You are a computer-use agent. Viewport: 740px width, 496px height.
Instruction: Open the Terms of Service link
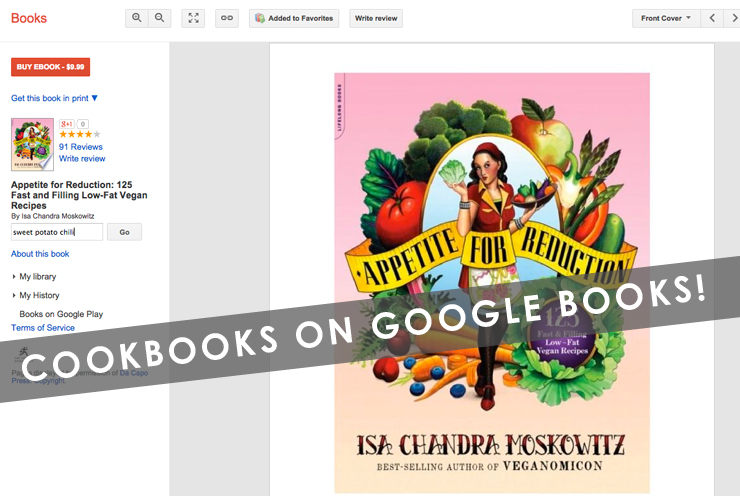pyautogui.click(x=43, y=328)
